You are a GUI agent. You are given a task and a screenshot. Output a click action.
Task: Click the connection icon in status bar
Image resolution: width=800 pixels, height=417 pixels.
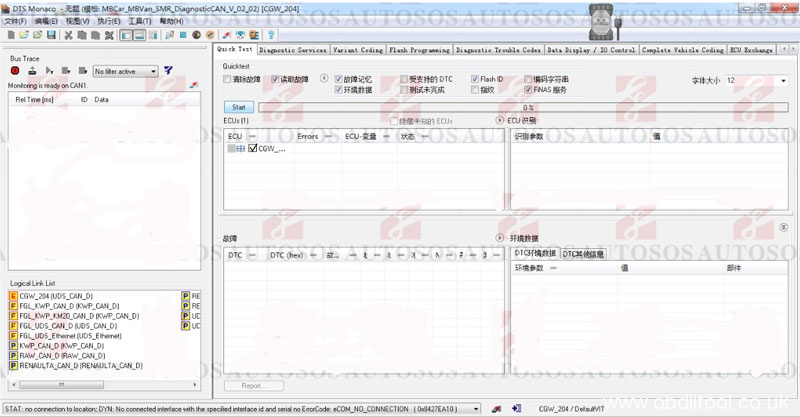(496, 409)
